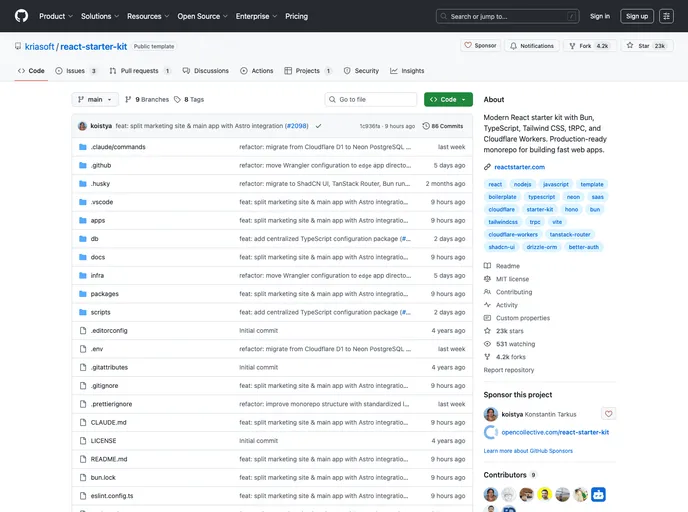Click the file icon beside .editorconfig

82,331
